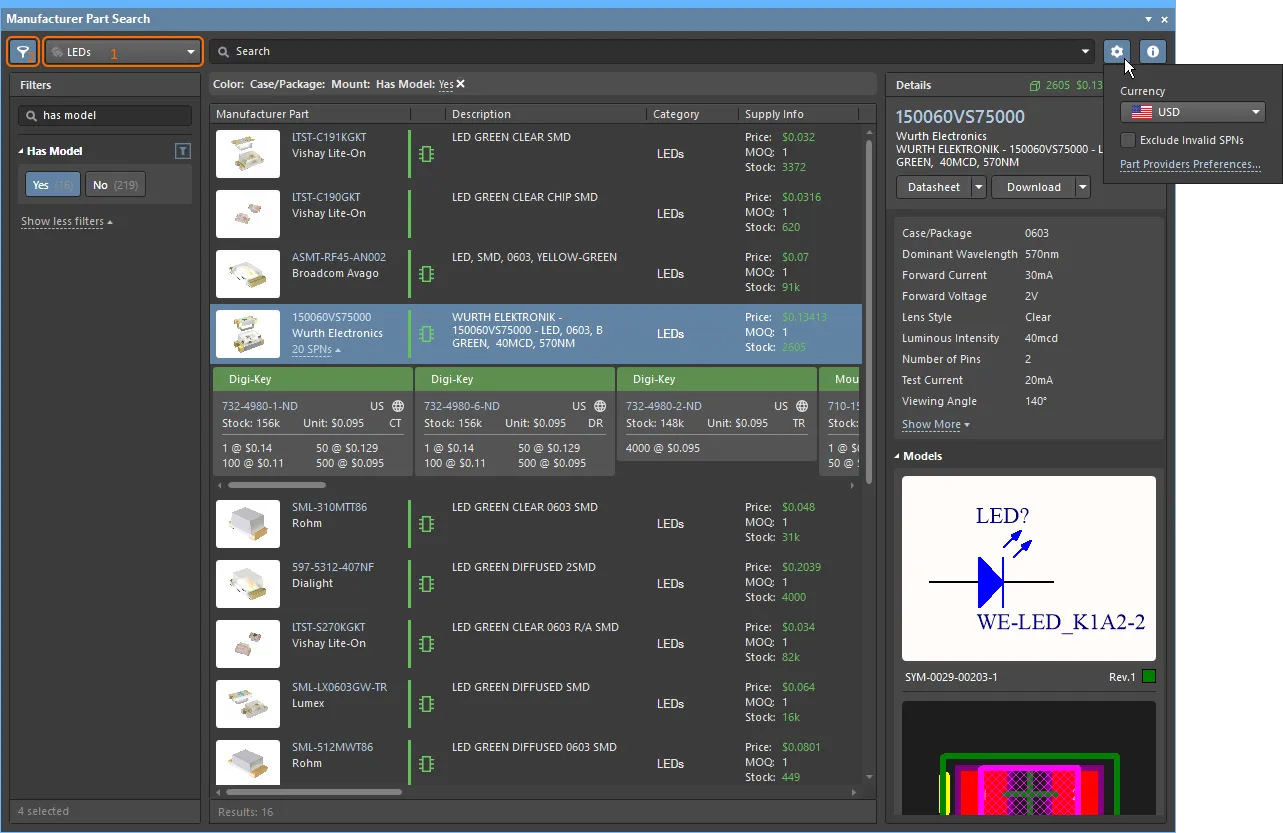This screenshot has width=1283, height=833.
Task: Open the Download dropdown arrow
Action: pyautogui.click(x=1082, y=187)
